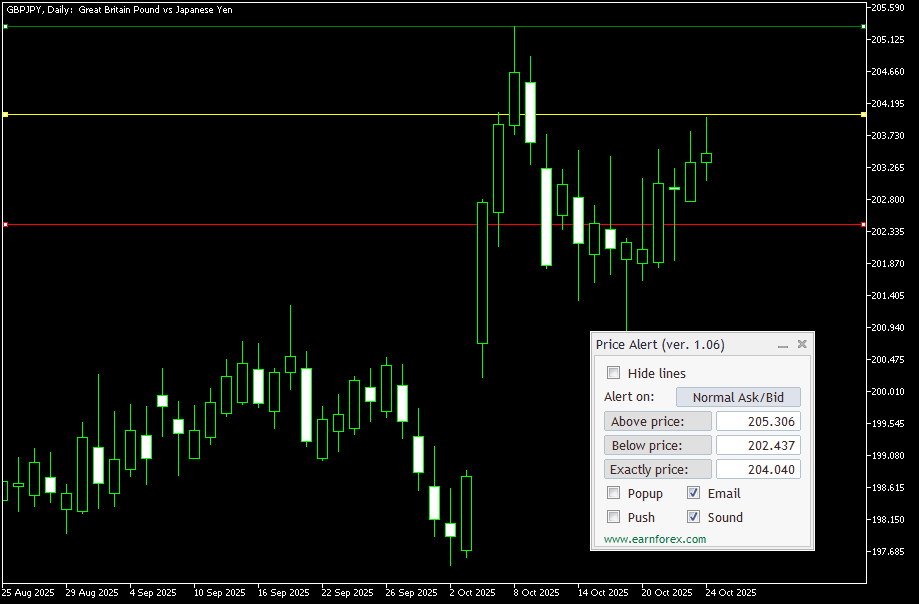919x604 pixels.
Task: Click the 204.040 exactly-price value
Action: 758,469
